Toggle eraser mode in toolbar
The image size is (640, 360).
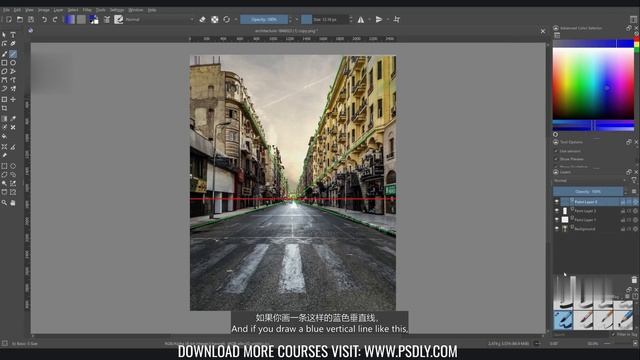point(202,19)
